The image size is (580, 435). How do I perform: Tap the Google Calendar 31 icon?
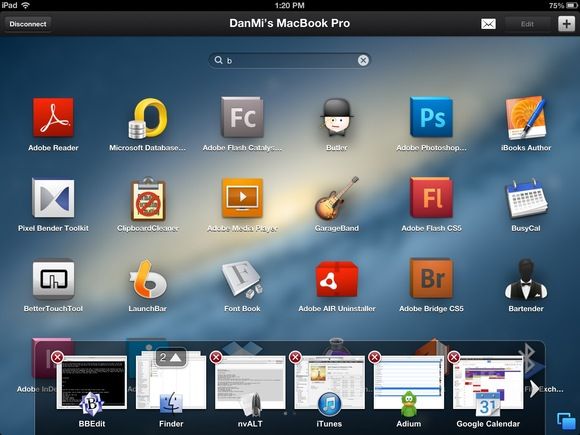(488, 404)
